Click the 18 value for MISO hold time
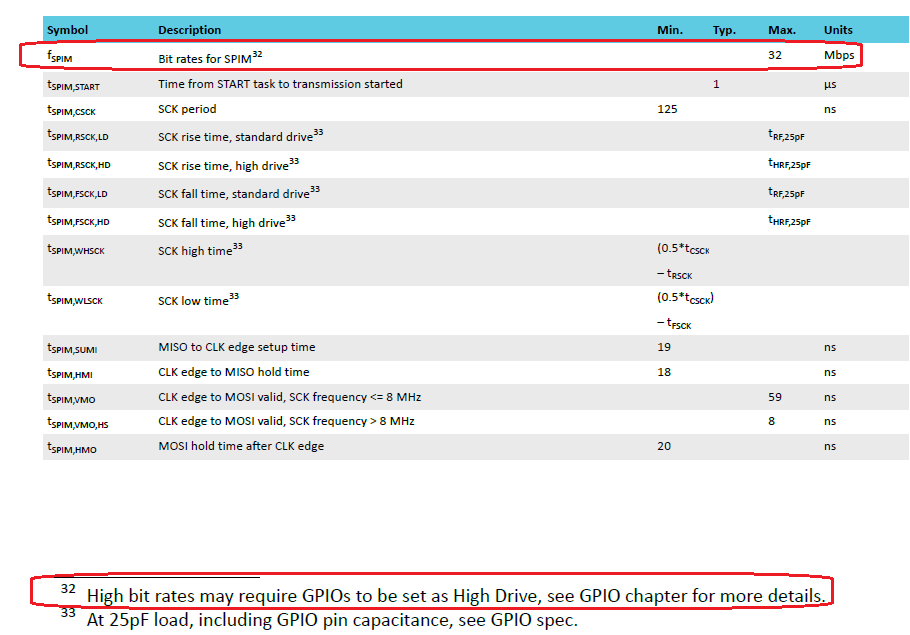 [x=664, y=372]
